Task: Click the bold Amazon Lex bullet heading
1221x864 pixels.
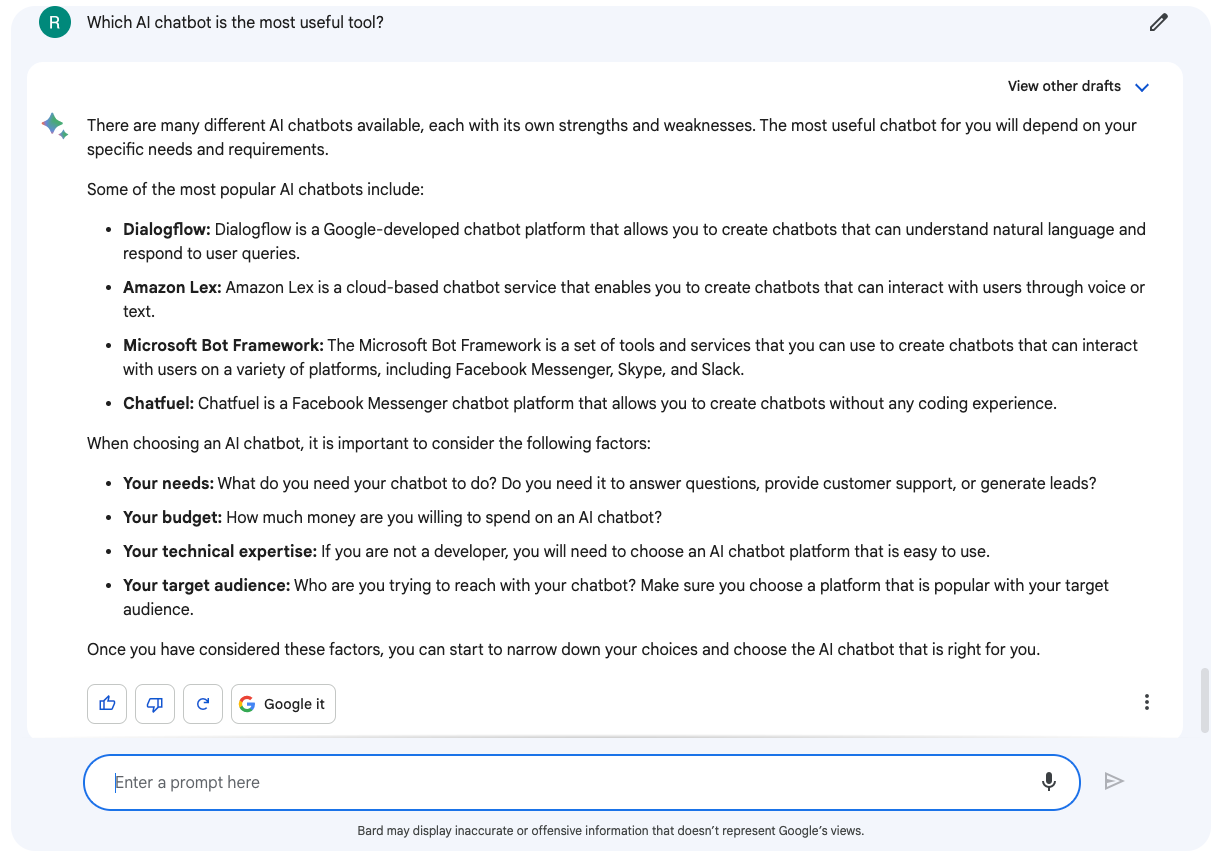Action: [172, 287]
